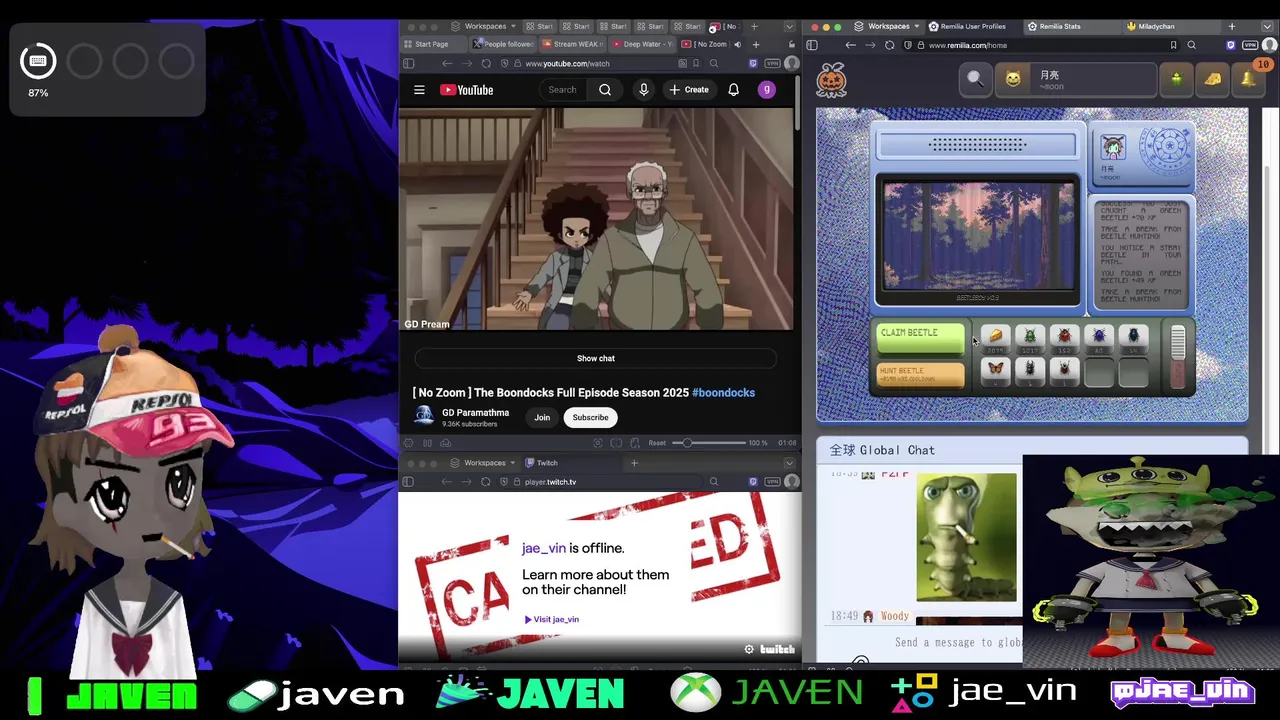Viewport: 1280px width, 720px height.
Task: Select the cheese inventory slot
Action: pos(995,338)
